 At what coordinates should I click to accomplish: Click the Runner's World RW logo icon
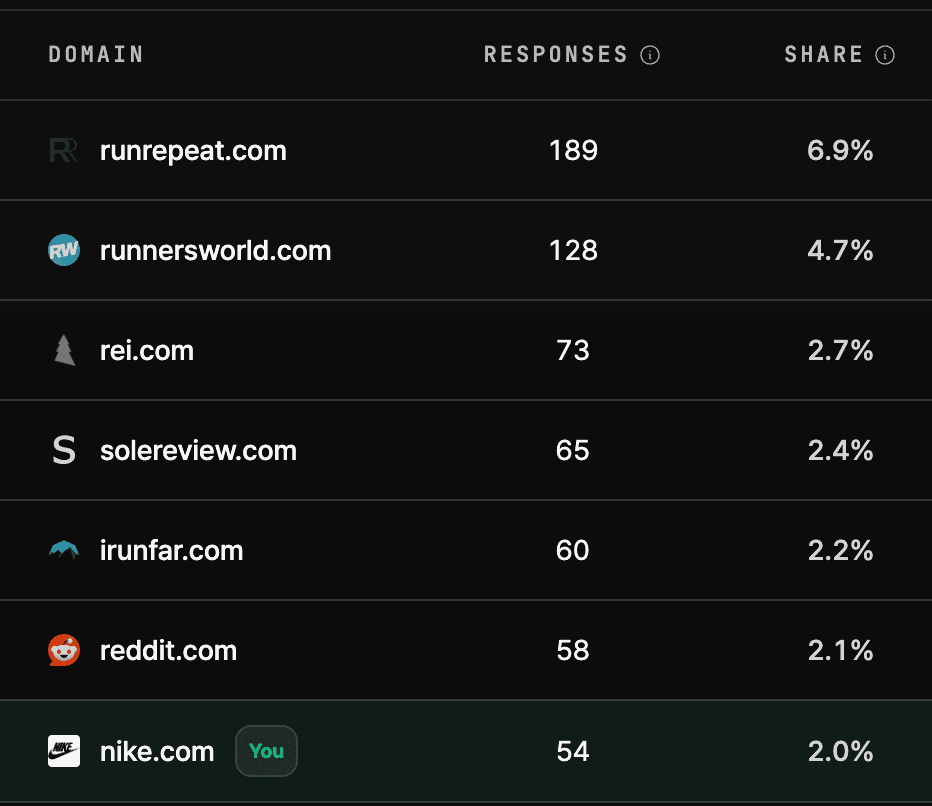64,250
